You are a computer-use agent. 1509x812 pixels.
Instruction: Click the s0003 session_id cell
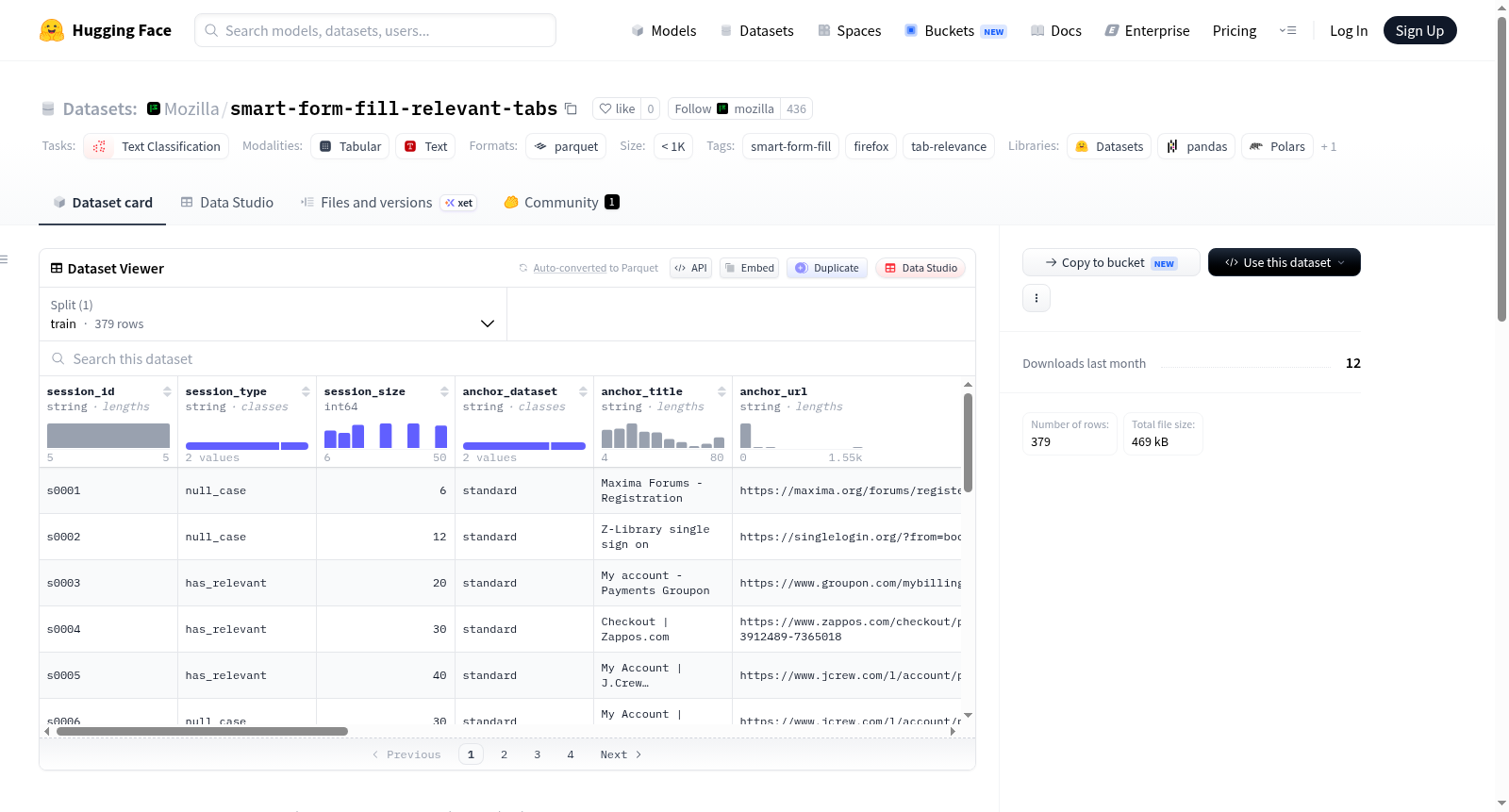(x=108, y=583)
